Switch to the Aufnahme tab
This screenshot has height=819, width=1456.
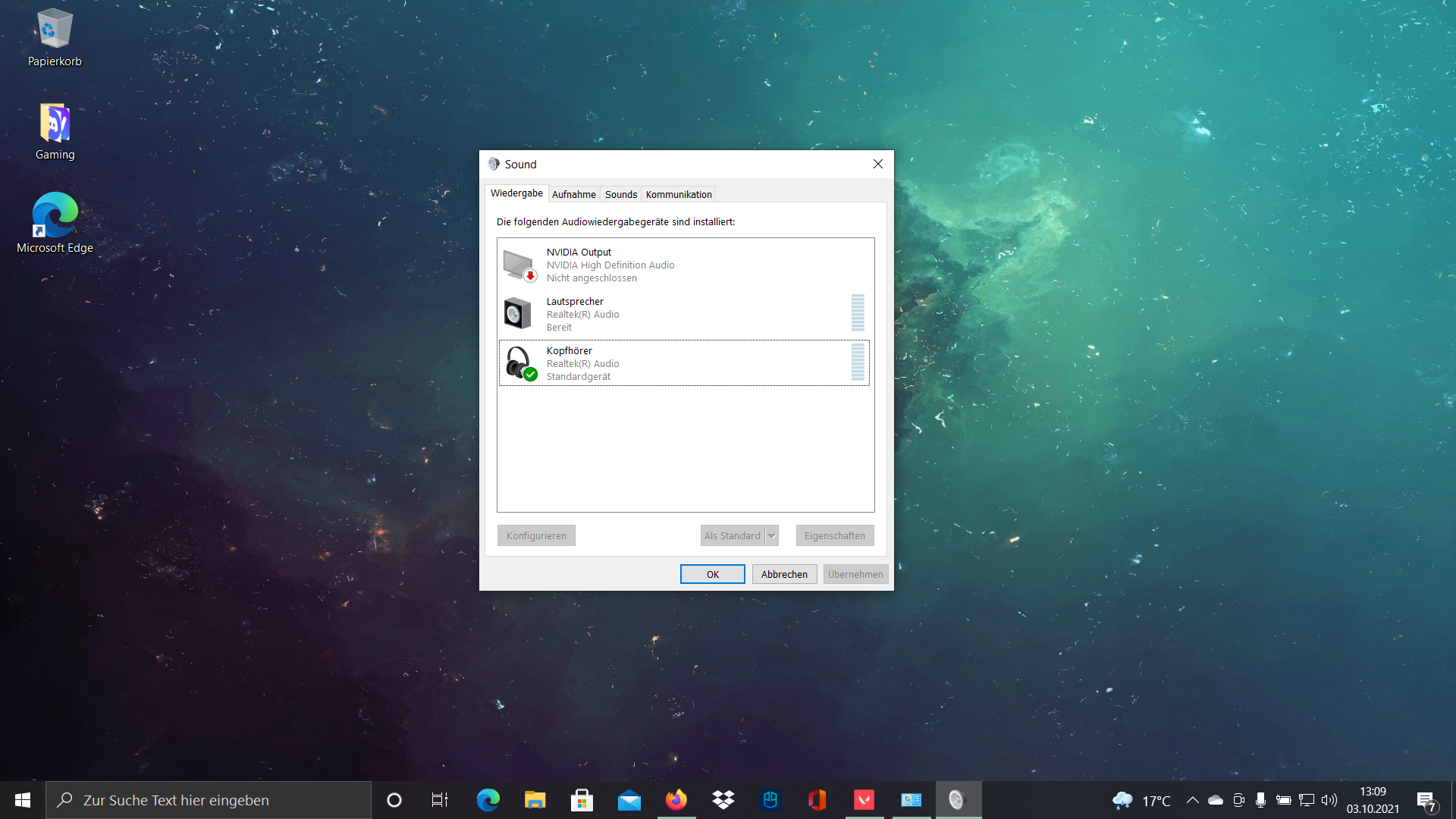tap(574, 194)
